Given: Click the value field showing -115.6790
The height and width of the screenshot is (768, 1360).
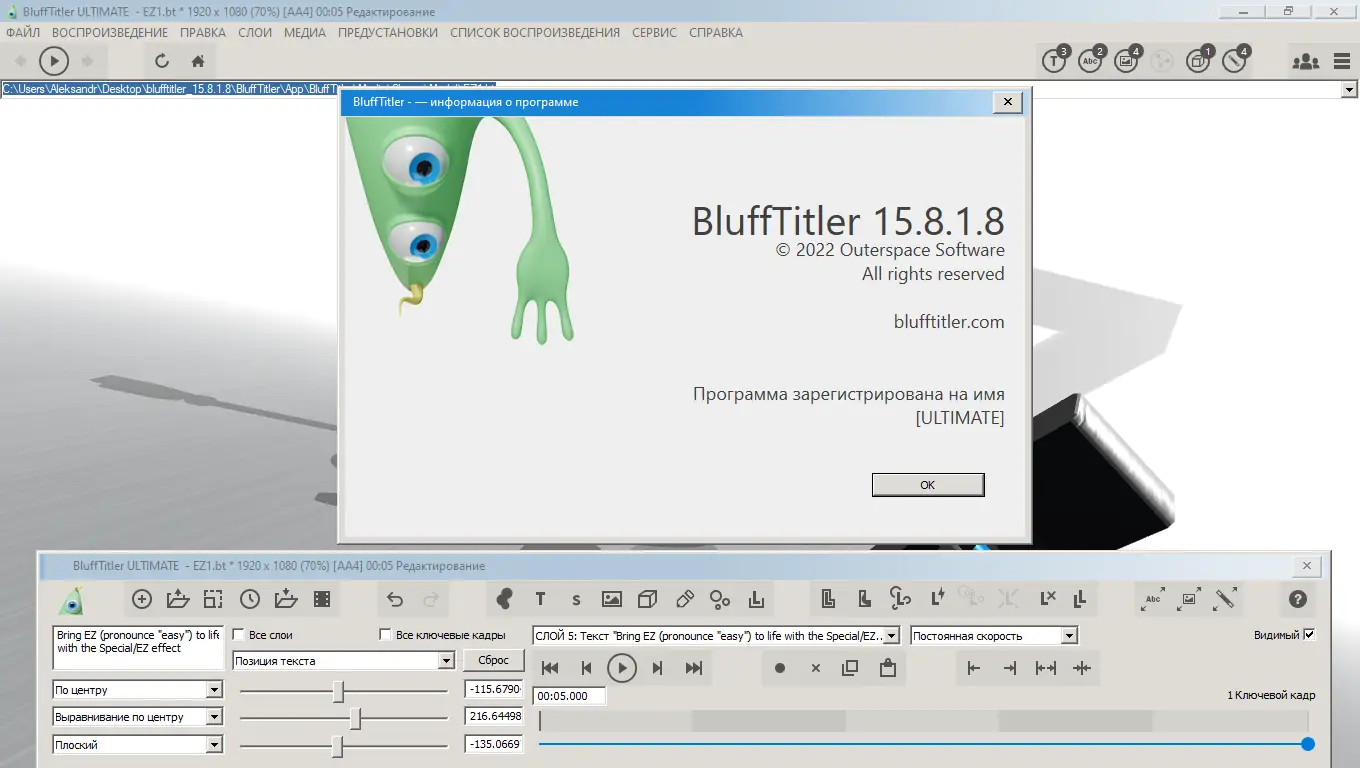Looking at the screenshot, I should coord(494,690).
